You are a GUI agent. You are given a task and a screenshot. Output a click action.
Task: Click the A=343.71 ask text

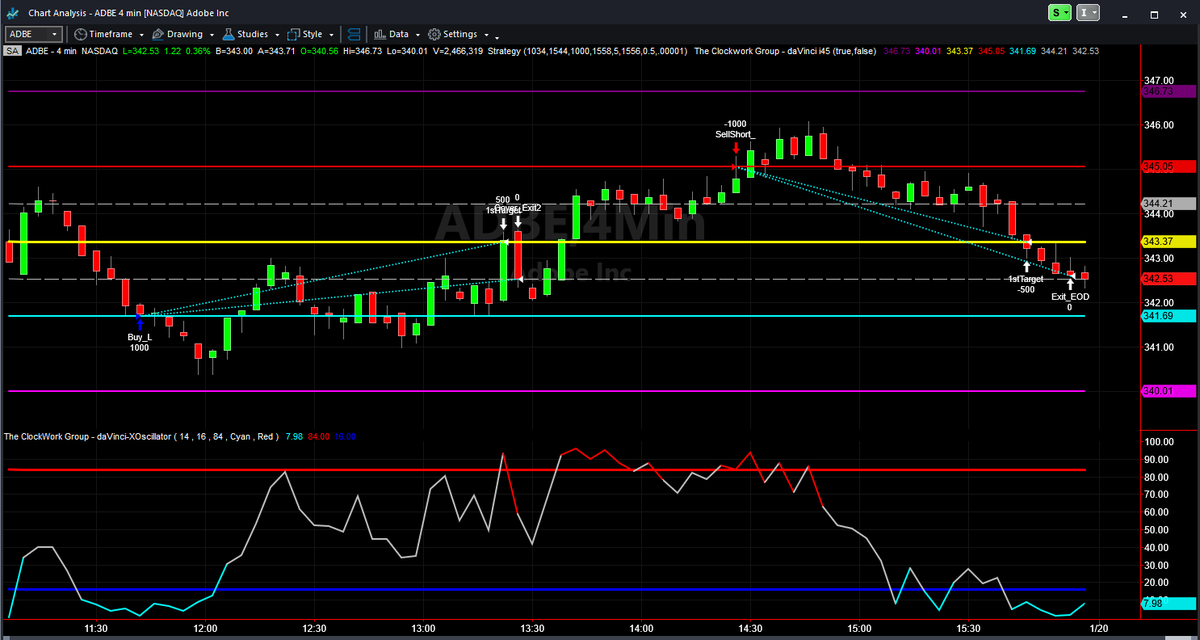click(x=277, y=50)
